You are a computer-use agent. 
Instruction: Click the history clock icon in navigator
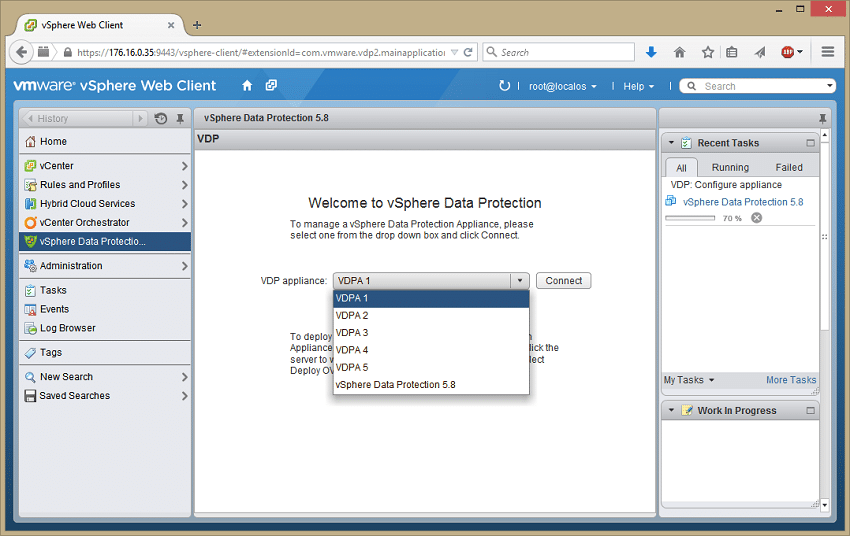tap(160, 118)
